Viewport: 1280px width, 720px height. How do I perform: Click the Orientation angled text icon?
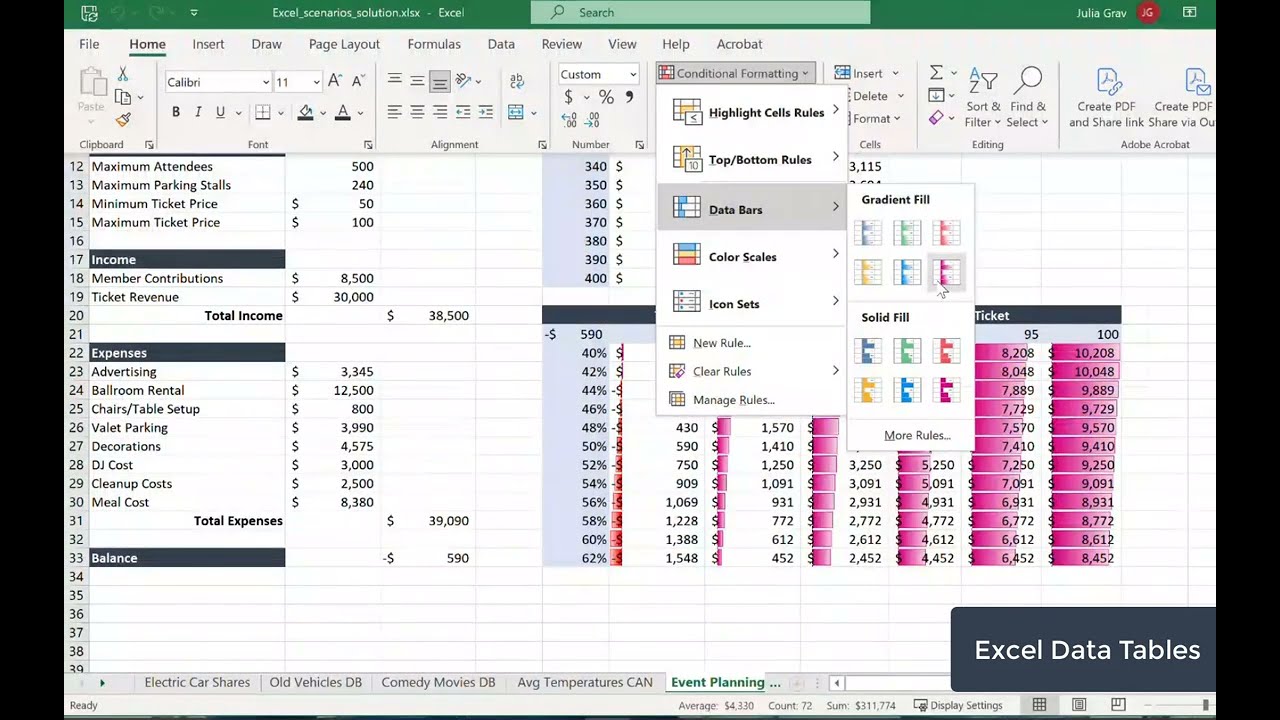(463, 81)
